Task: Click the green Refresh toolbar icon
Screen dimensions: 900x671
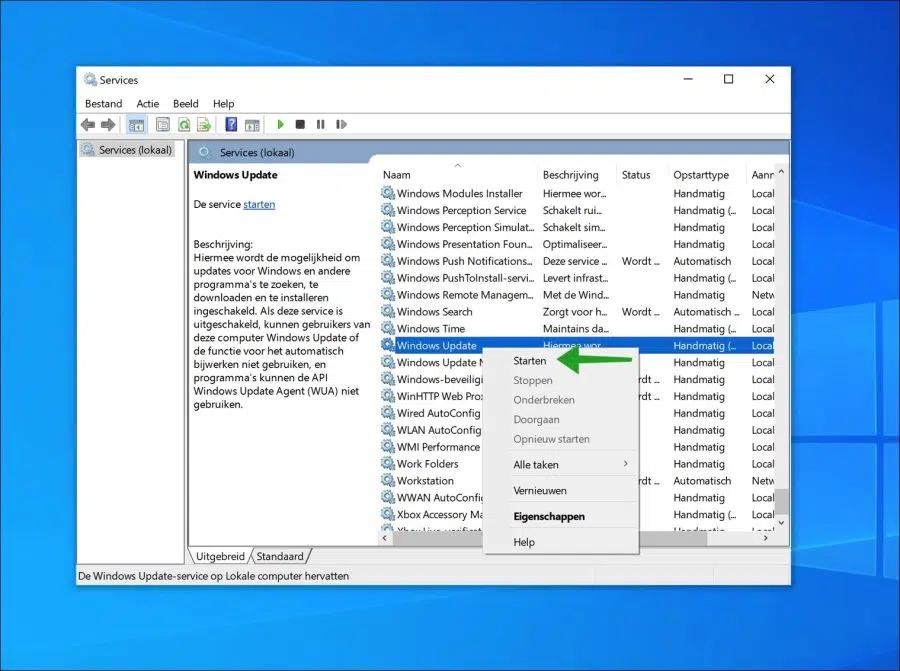Action: click(x=184, y=125)
